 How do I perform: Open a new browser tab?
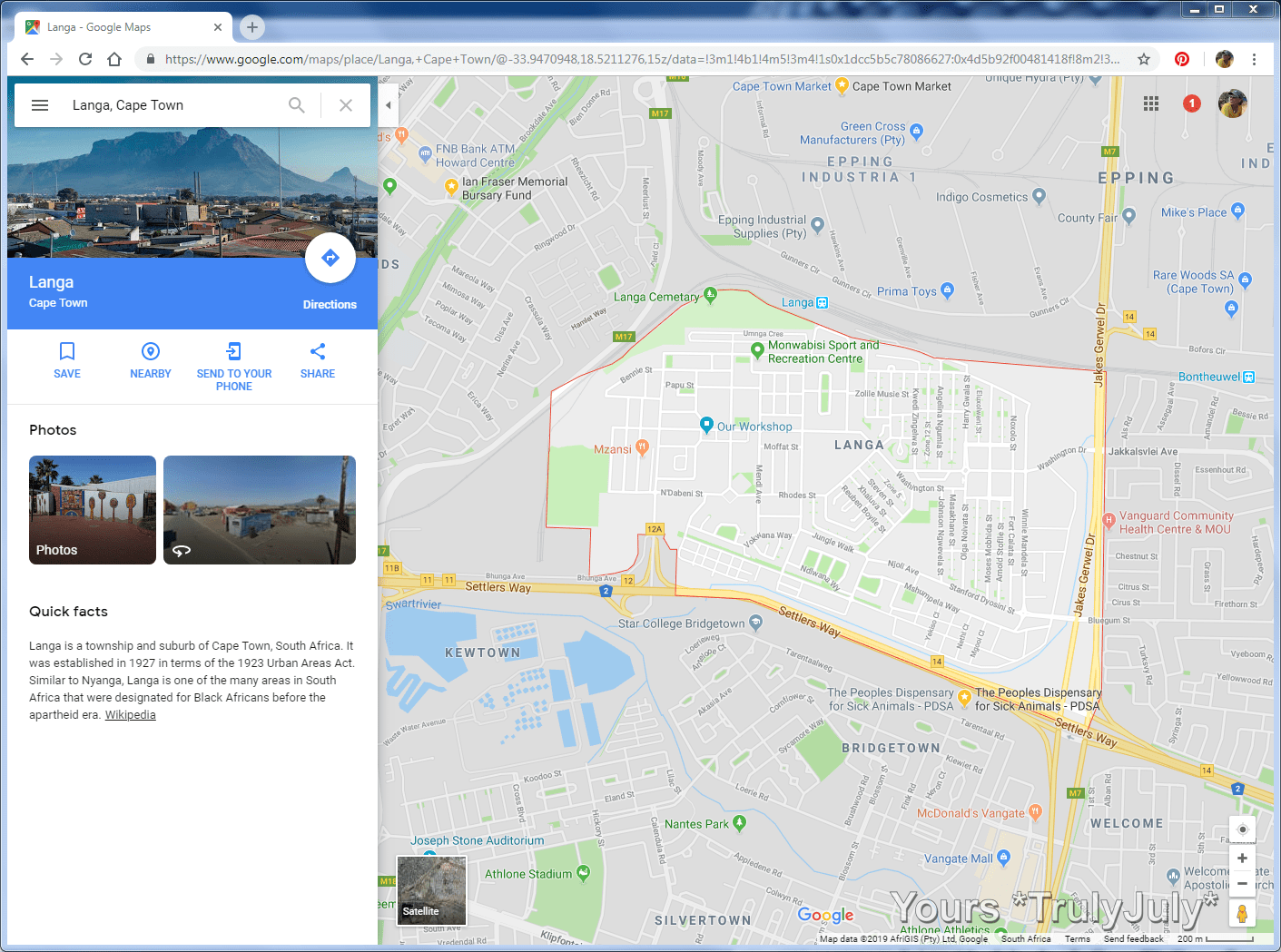(x=251, y=26)
